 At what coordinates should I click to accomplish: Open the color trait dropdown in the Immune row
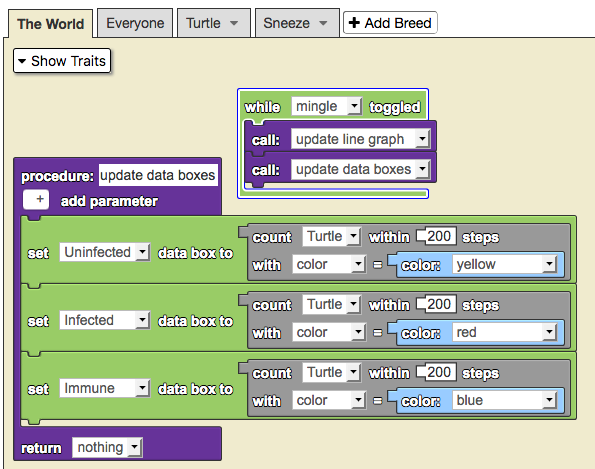coord(329,400)
